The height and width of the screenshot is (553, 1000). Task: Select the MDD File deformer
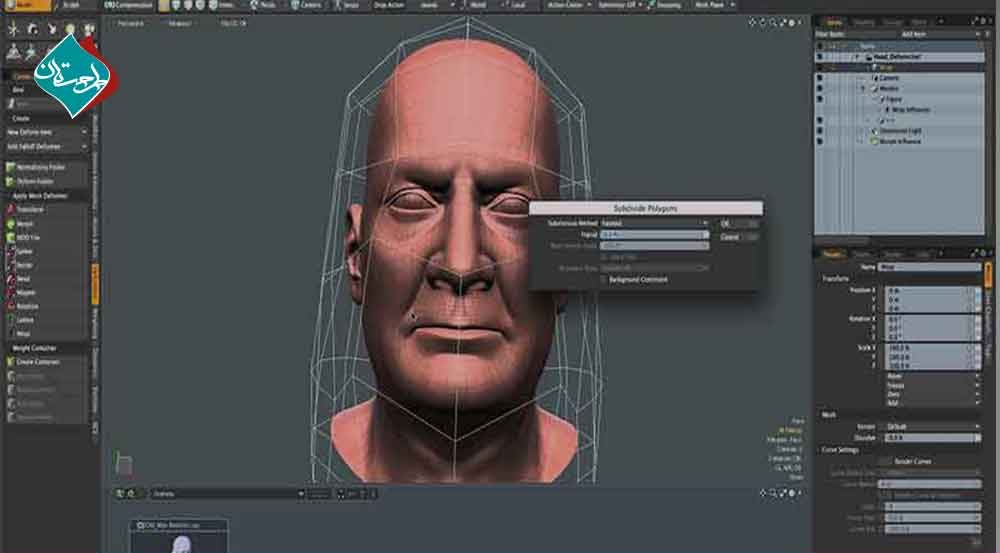[x=45, y=237]
